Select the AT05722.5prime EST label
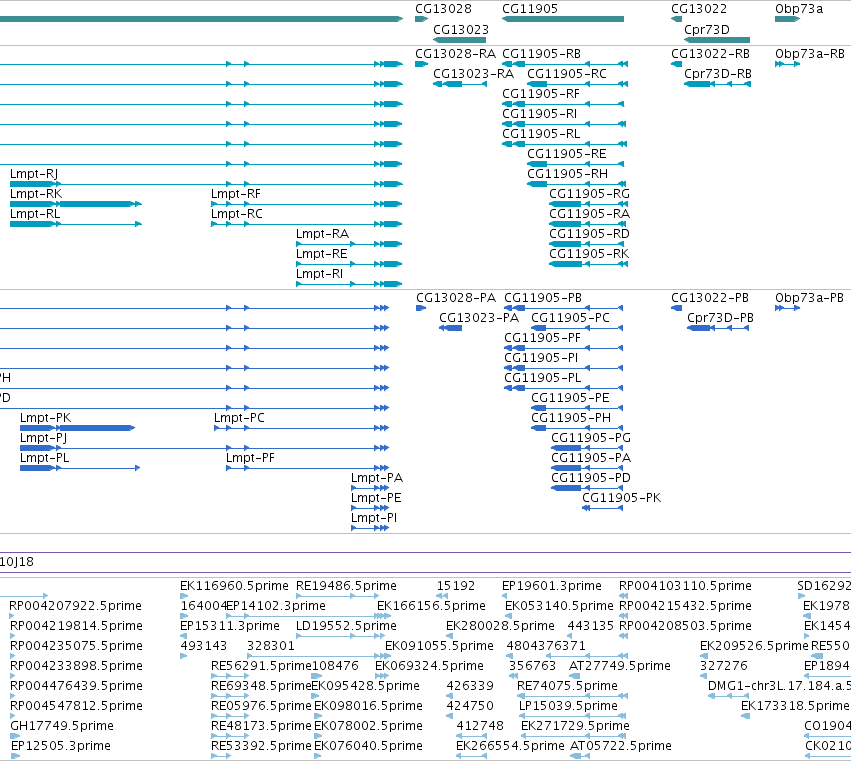The height and width of the screenshot is (761, 851). click(620, 746)
